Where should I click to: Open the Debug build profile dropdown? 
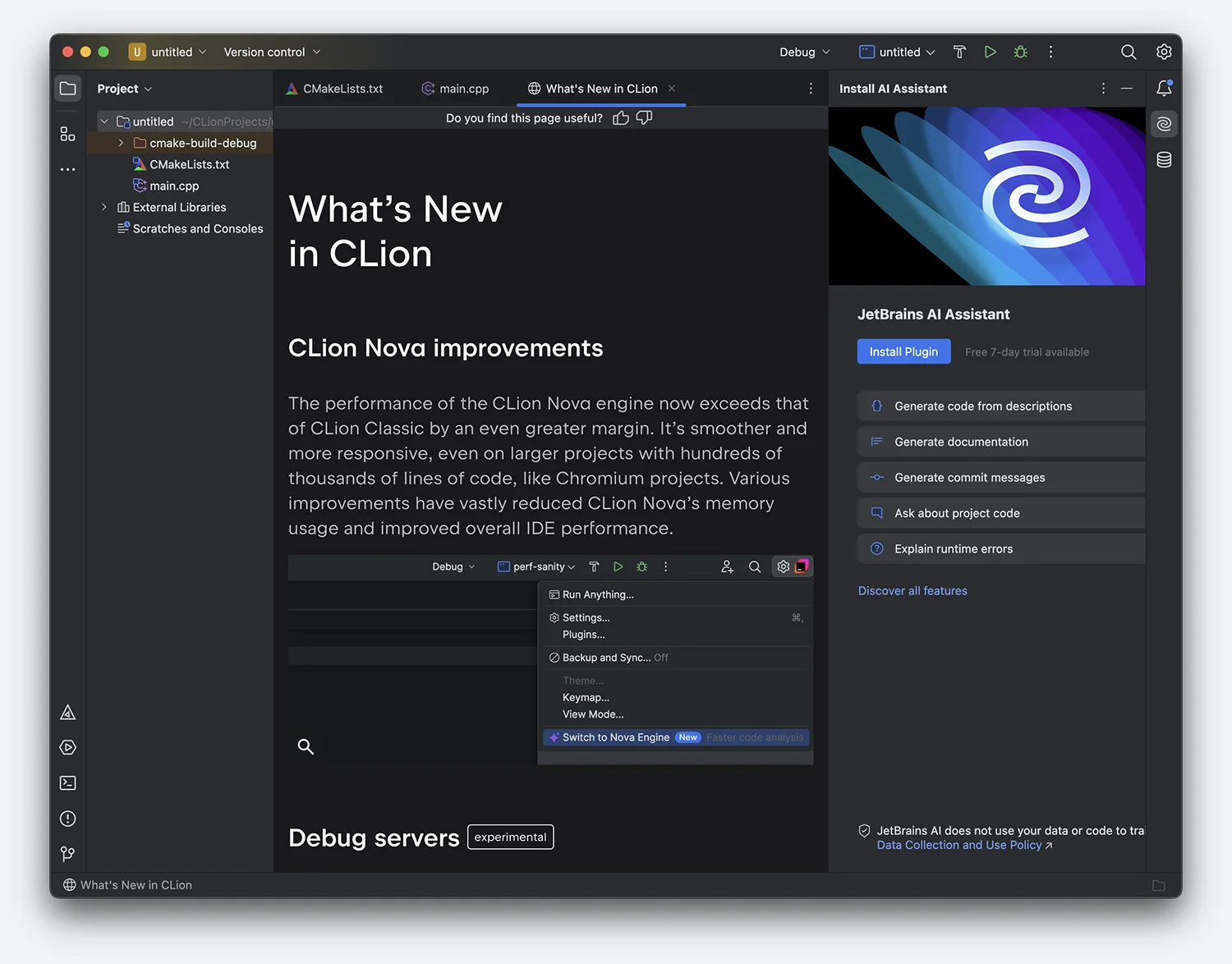pyautogui.click(x=805, y=52)
